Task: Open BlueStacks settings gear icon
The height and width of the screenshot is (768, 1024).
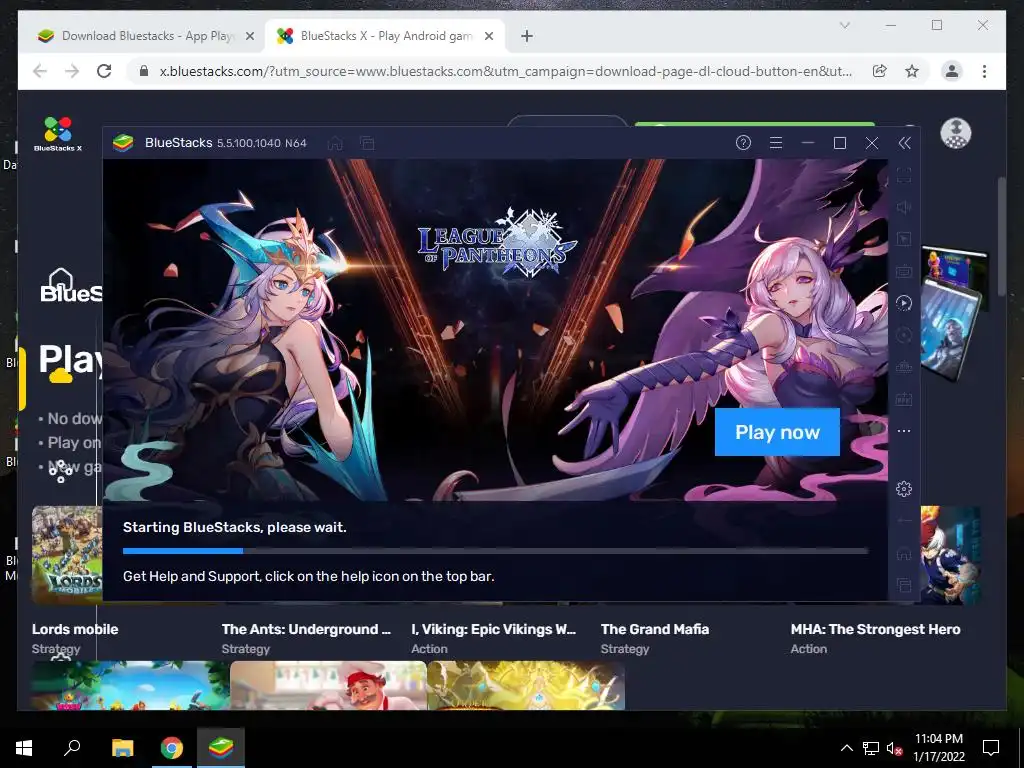Action: (x=904, y=488)
